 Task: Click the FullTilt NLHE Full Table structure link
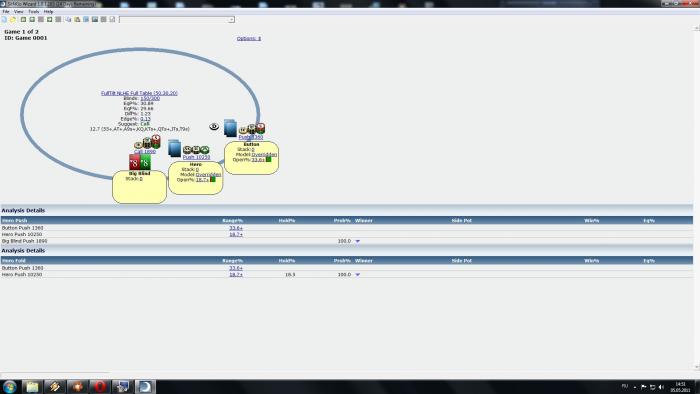click(139, 93)
